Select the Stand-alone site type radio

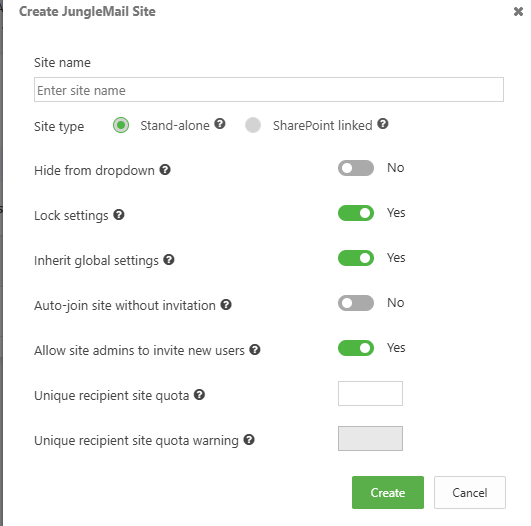121,125
